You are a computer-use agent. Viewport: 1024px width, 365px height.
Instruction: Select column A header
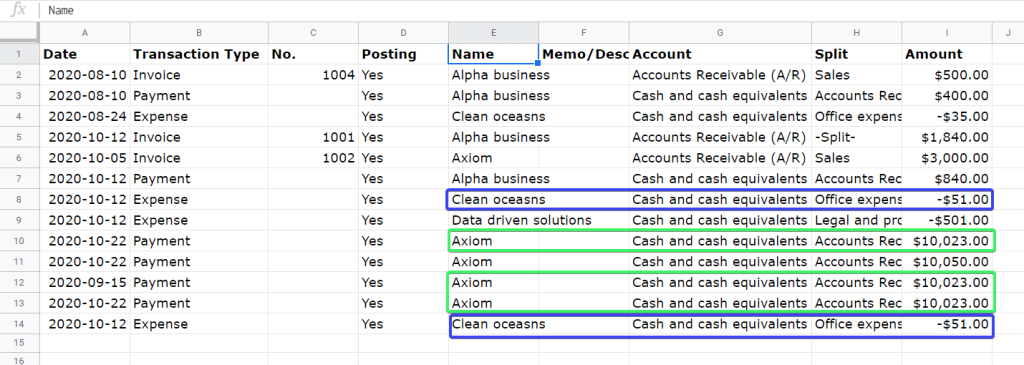(85, 33)
